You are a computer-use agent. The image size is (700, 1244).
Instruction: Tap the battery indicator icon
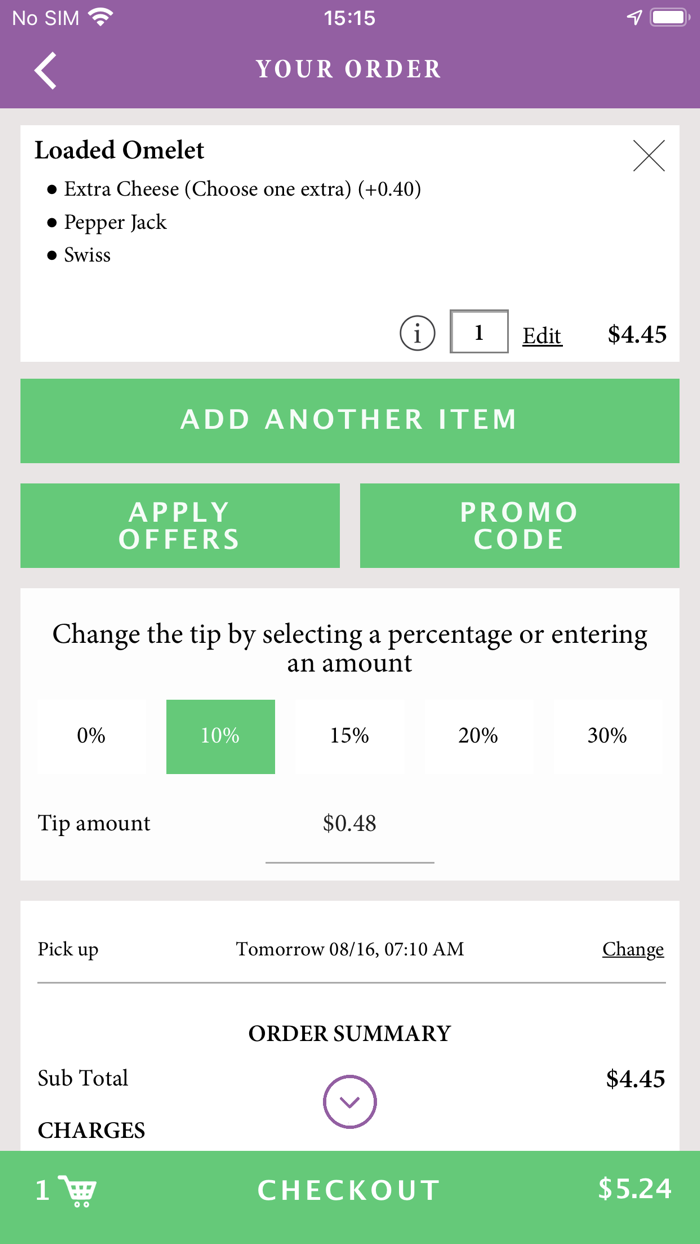coord(668,18)
